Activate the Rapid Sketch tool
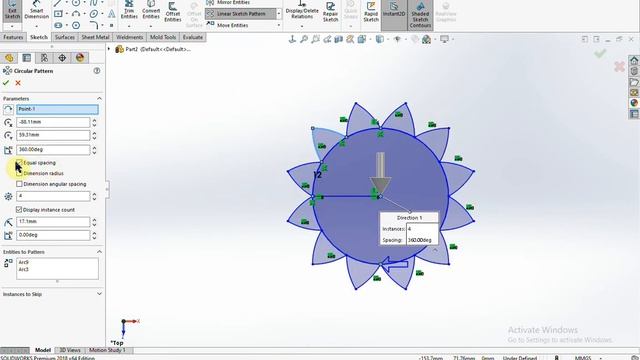 (x=371, y=12)
